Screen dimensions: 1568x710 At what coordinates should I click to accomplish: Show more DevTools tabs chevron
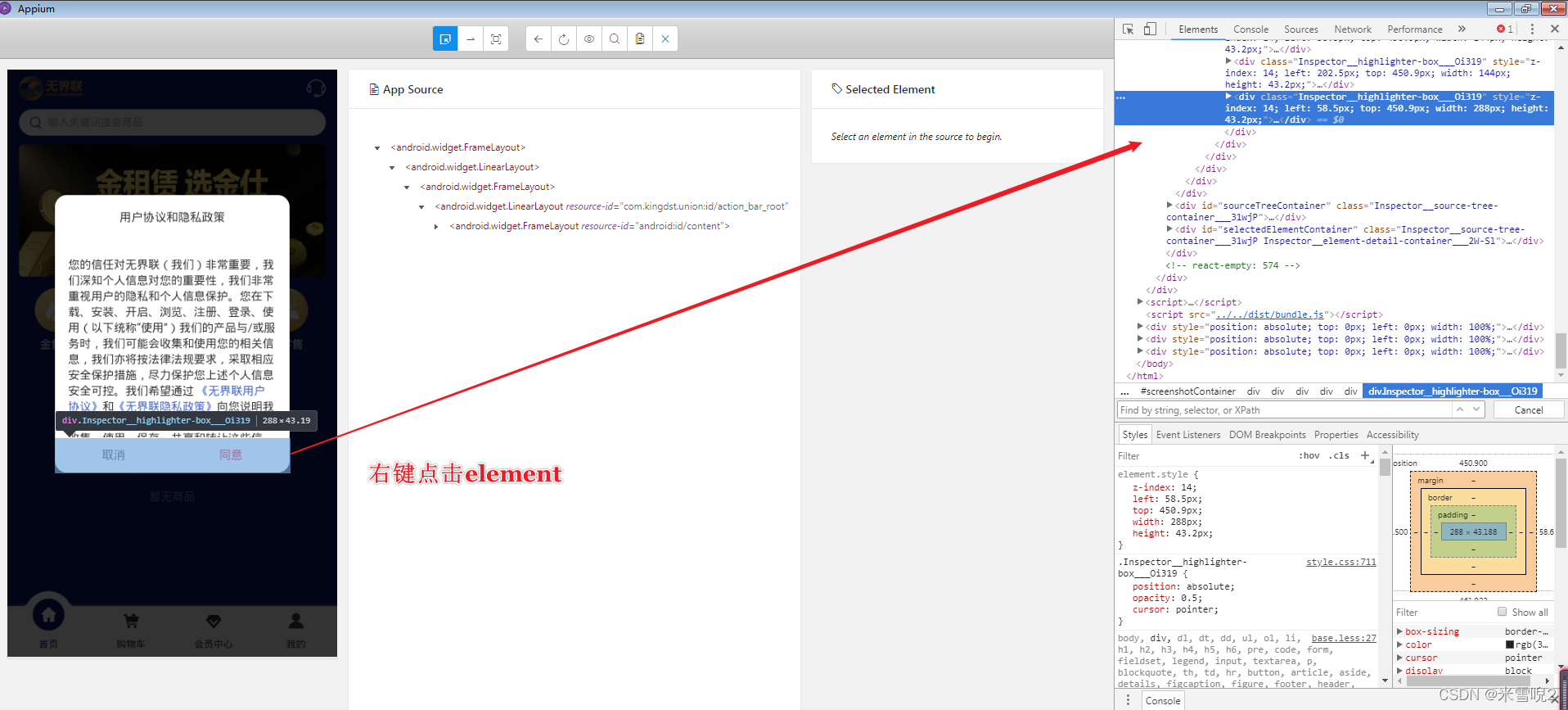coord(1462,29)
